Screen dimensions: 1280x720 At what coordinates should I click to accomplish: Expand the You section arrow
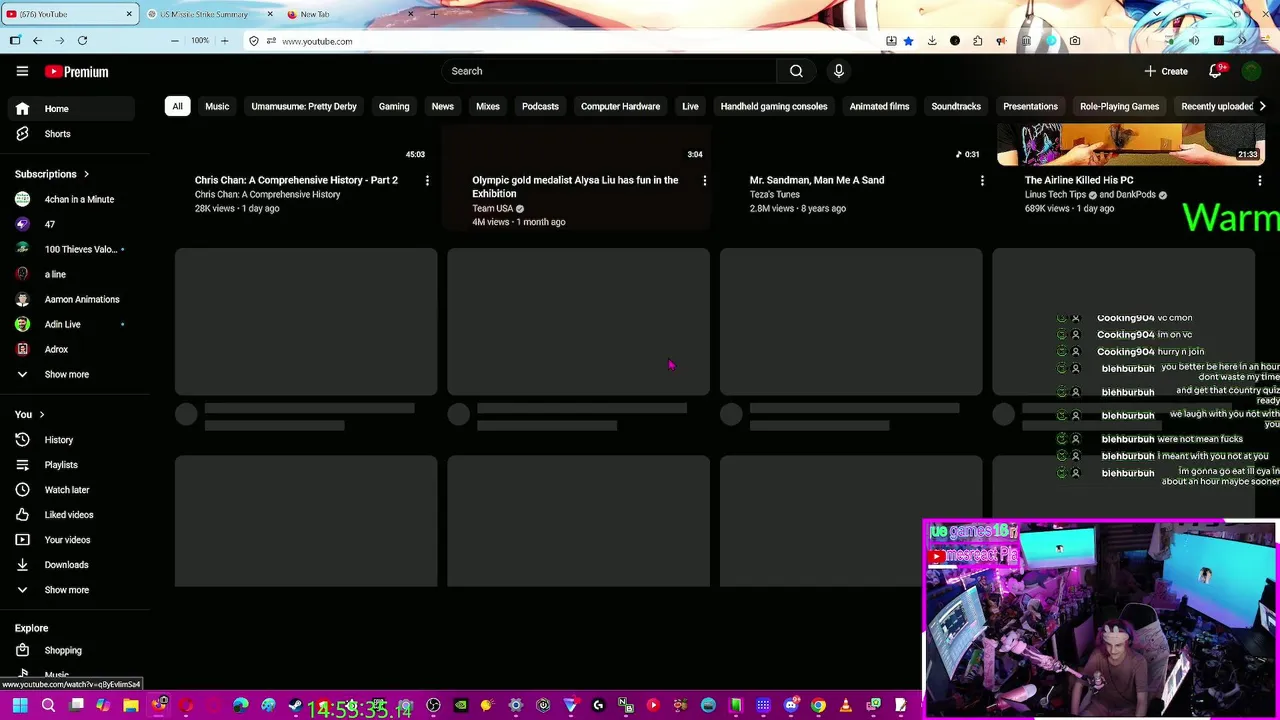[x=42, y=414]
